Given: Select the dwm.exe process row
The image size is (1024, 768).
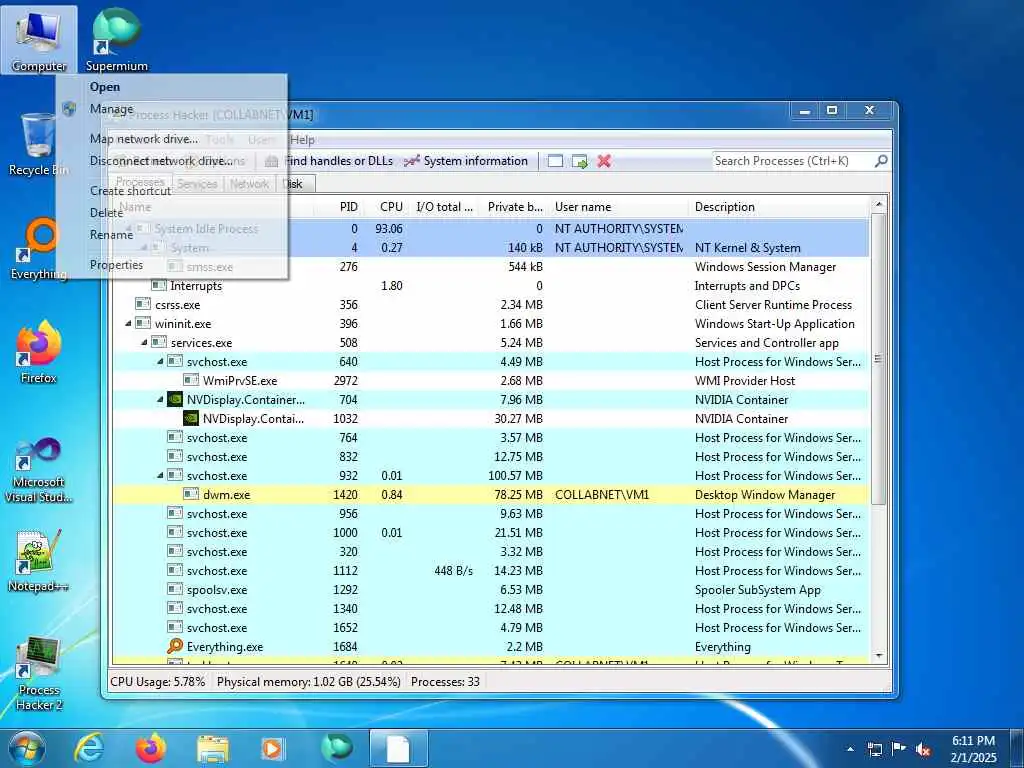Looking at the screenshot, I should 491,495.
